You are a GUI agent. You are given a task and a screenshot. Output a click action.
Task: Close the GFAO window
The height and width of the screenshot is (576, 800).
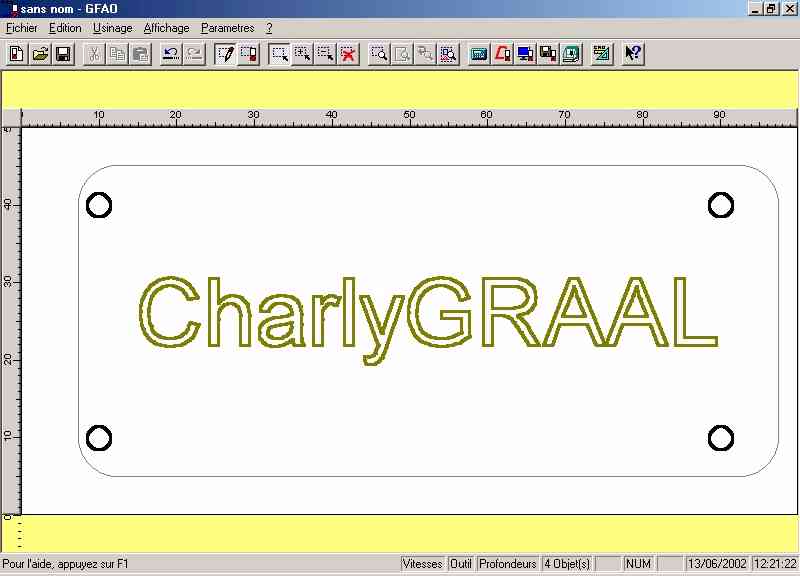(789, 9)
